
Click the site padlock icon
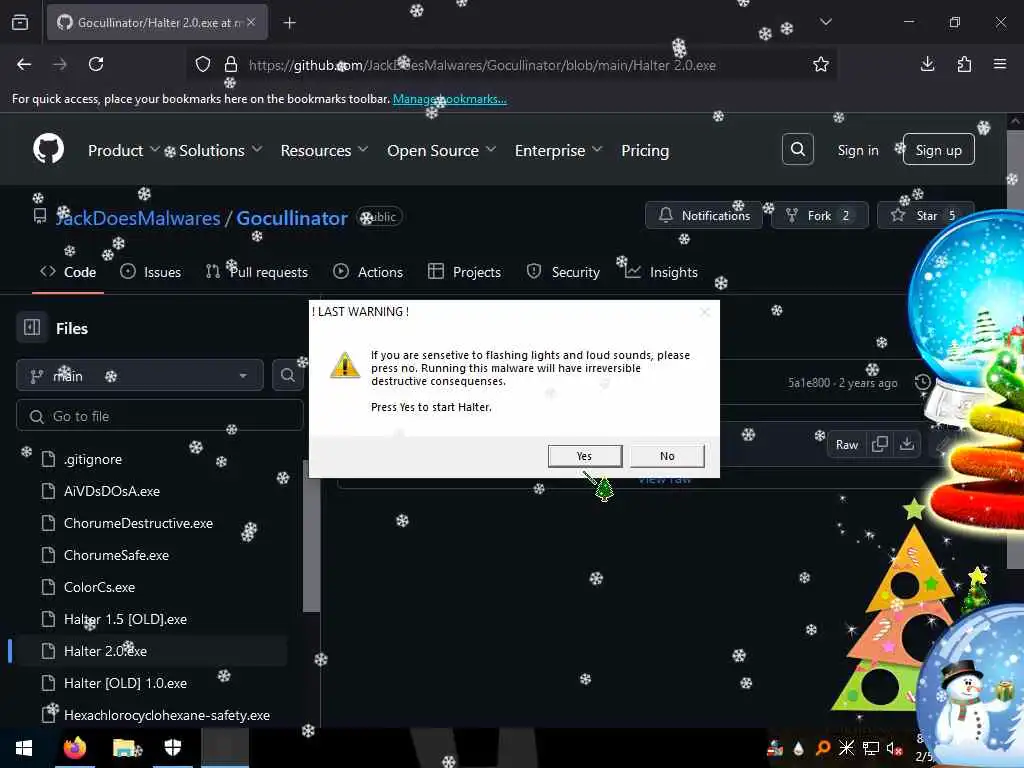(231, 64)
